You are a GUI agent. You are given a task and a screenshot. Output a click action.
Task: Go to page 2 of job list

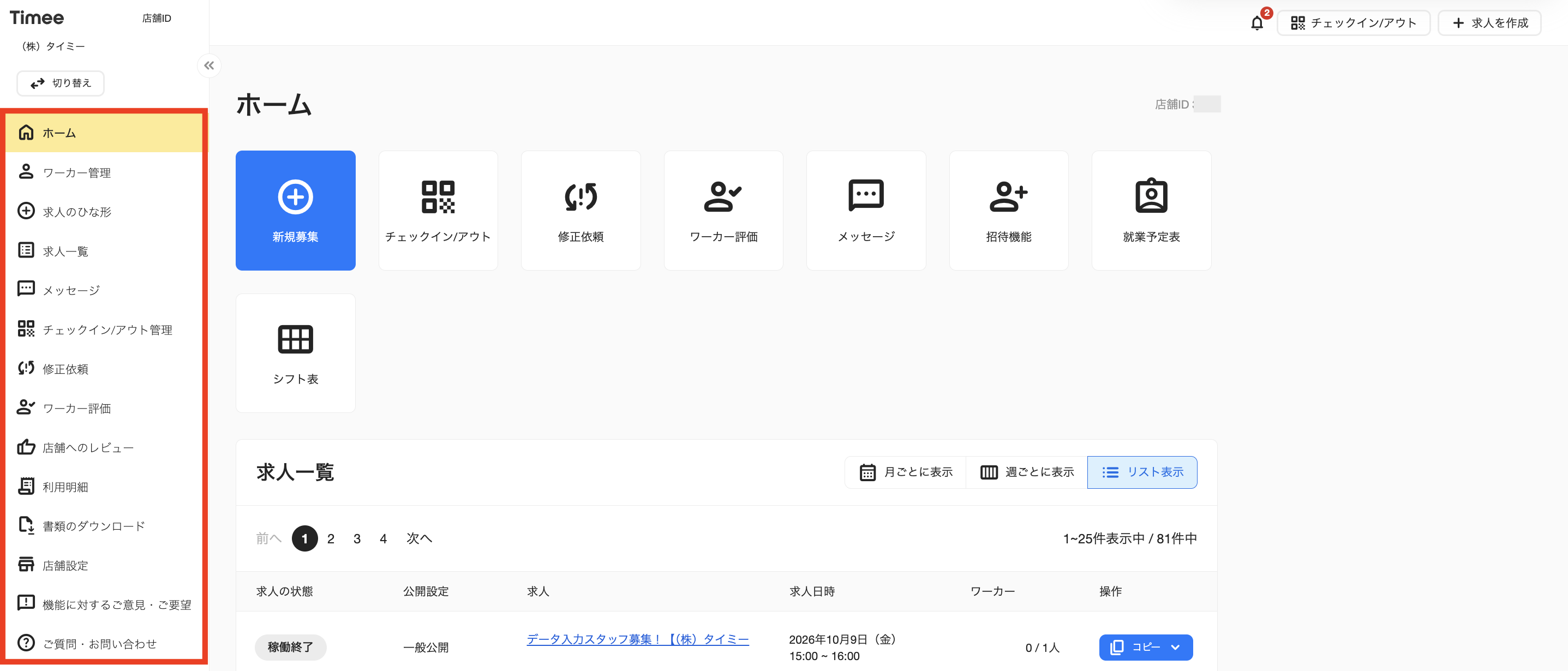coord(331,539)
